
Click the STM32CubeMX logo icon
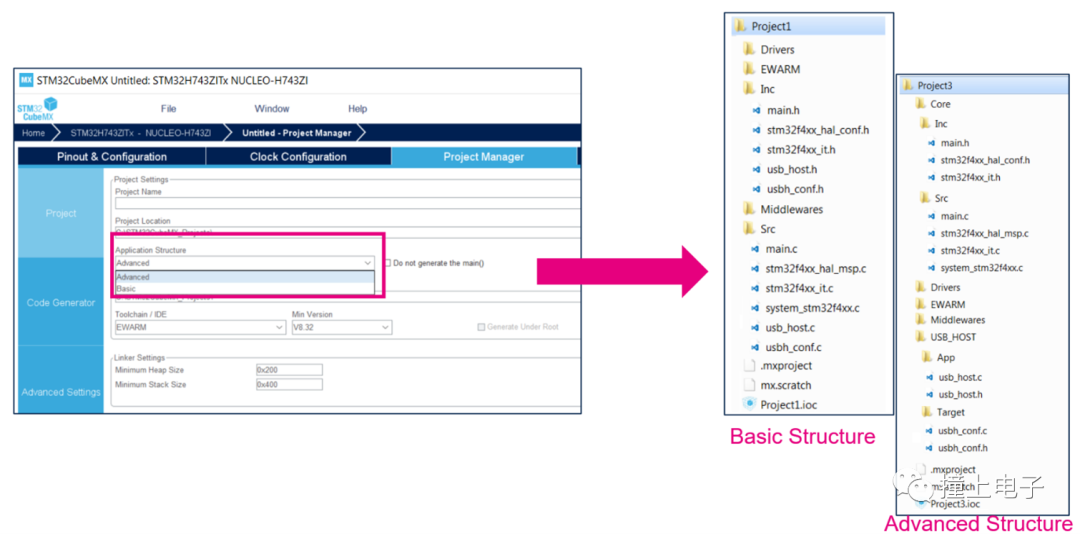tap(37, 109)
